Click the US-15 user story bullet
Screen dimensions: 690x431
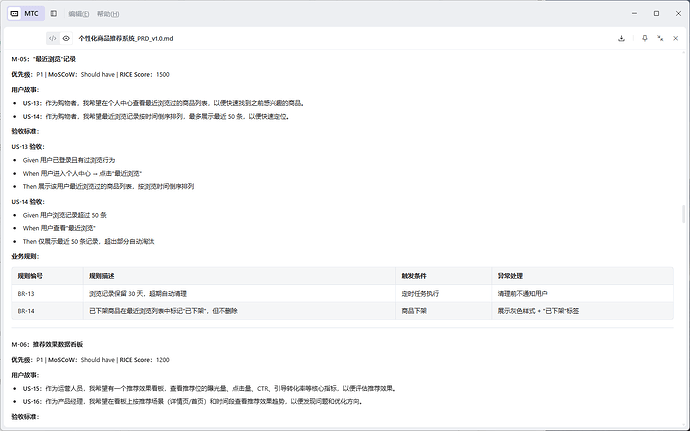pos(210,388)
